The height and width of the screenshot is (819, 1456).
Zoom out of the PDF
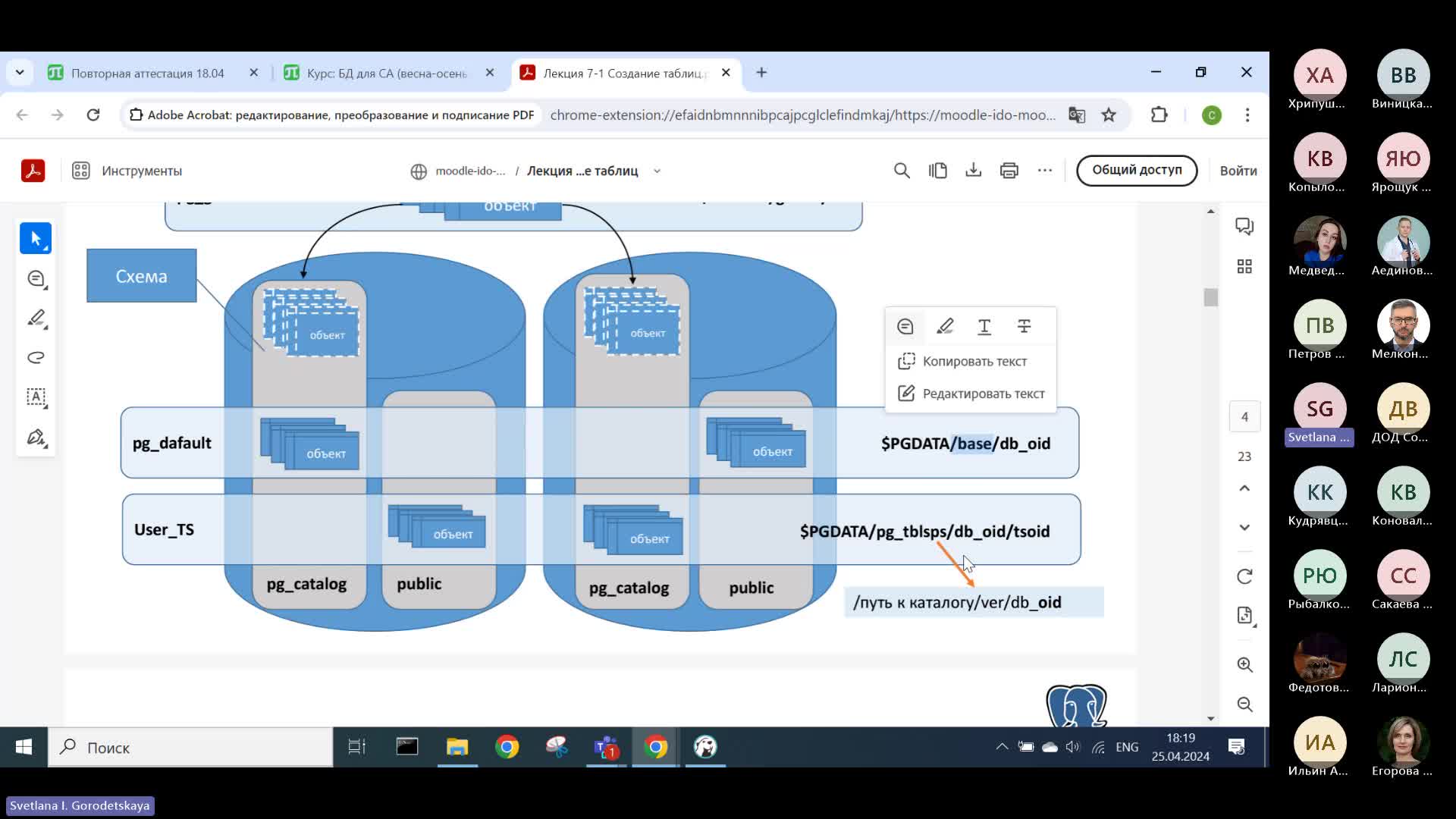pyautogui.click(x=1244, y=704)
